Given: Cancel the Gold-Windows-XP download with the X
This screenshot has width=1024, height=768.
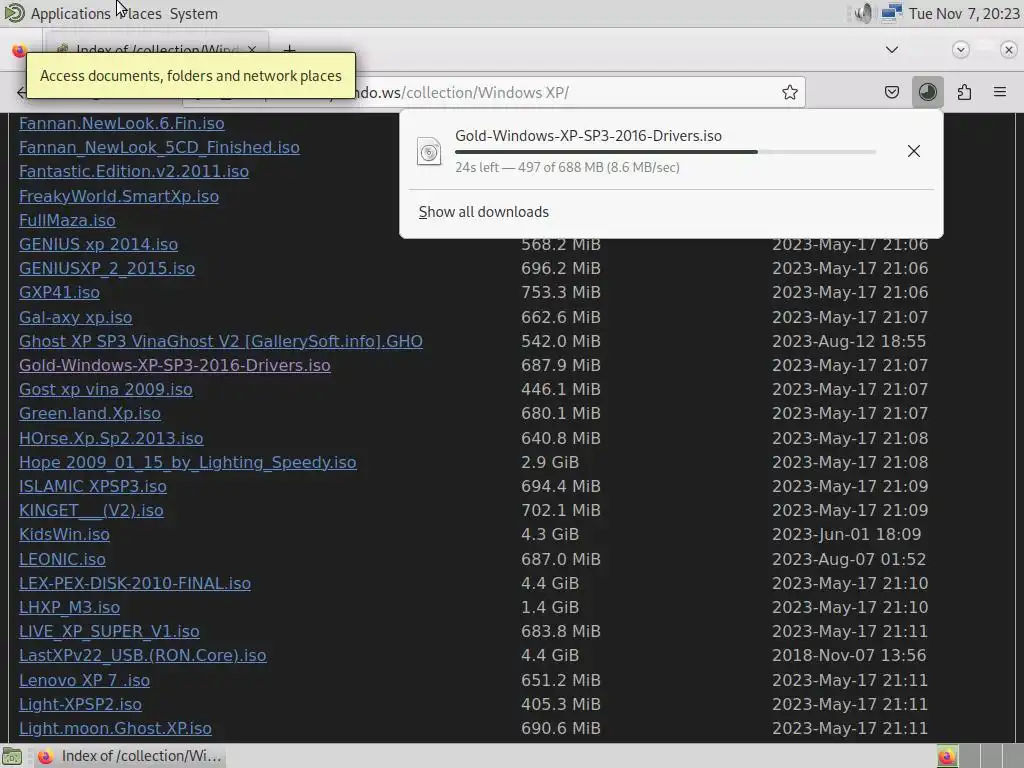Looking at the screenshot, I should pos(914,151).
